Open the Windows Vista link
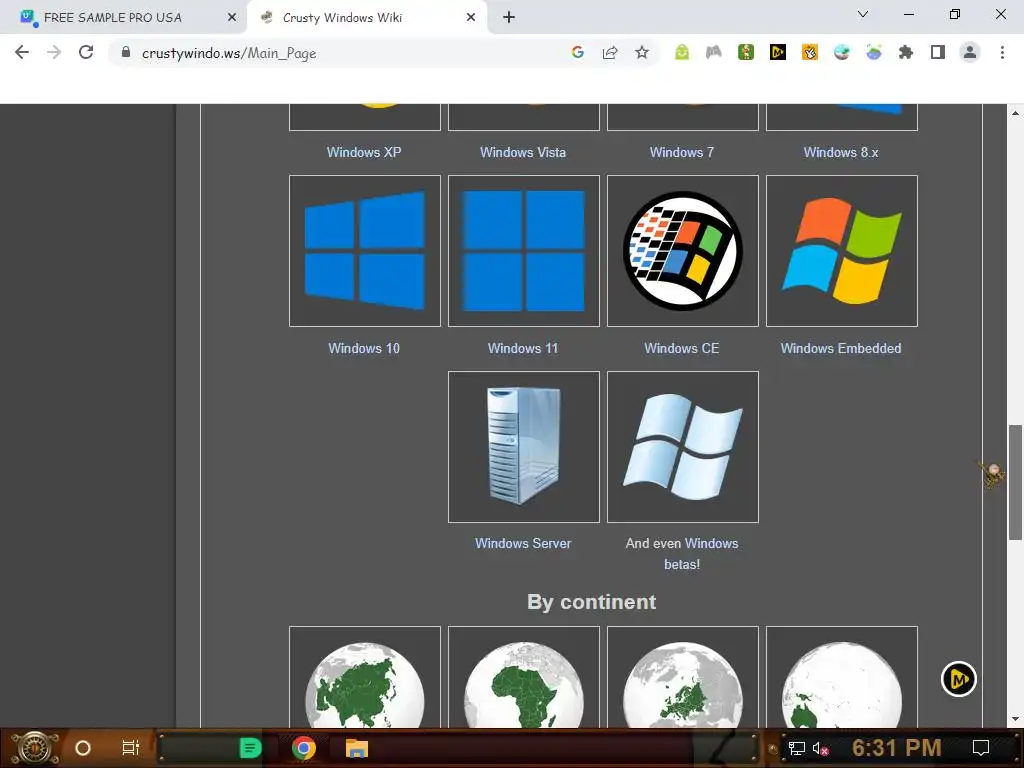The height and width of the screenshot is (768, 1024). (x=523, y=152)
